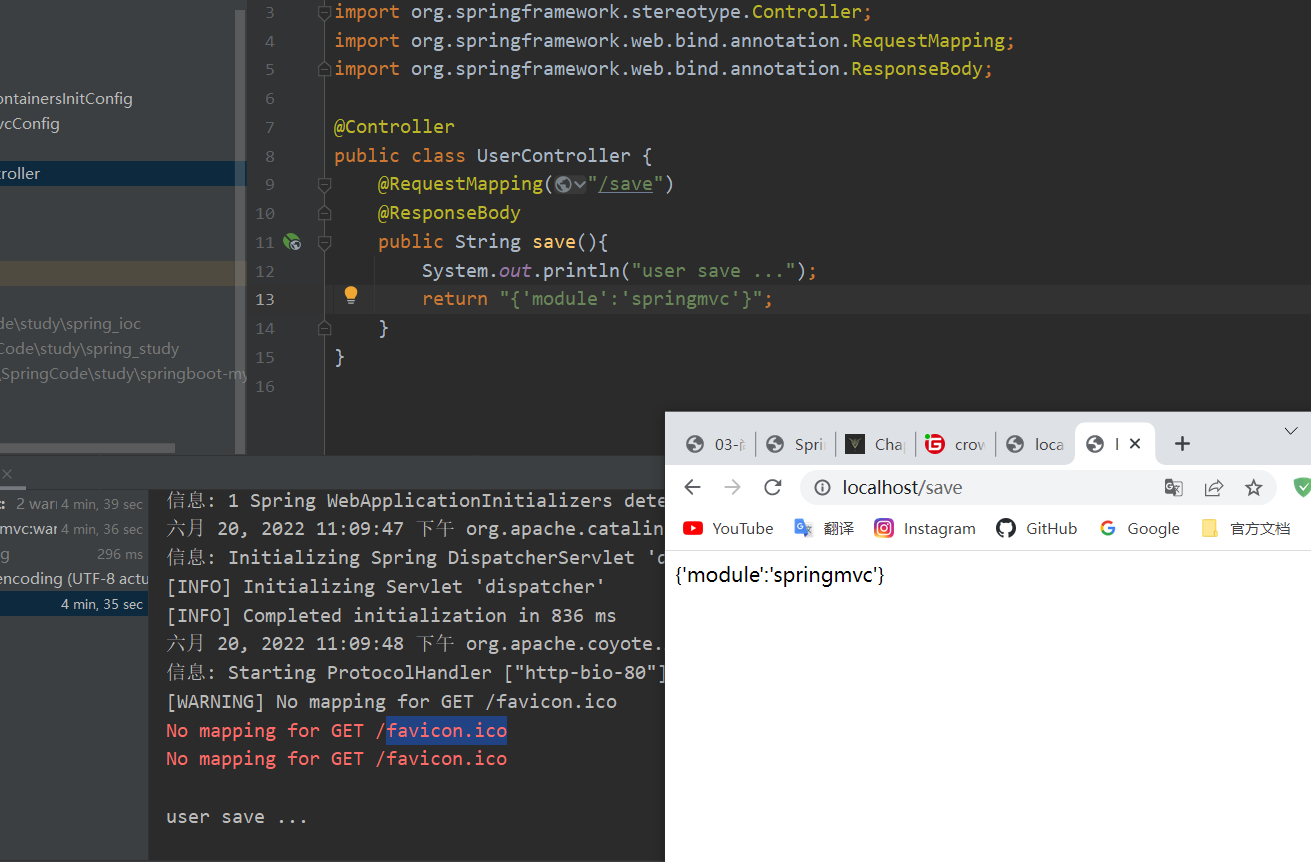Switch to the "Spri" Chrome tab
The height and width of the screenshot is (862, 1311).
(795, 444)
